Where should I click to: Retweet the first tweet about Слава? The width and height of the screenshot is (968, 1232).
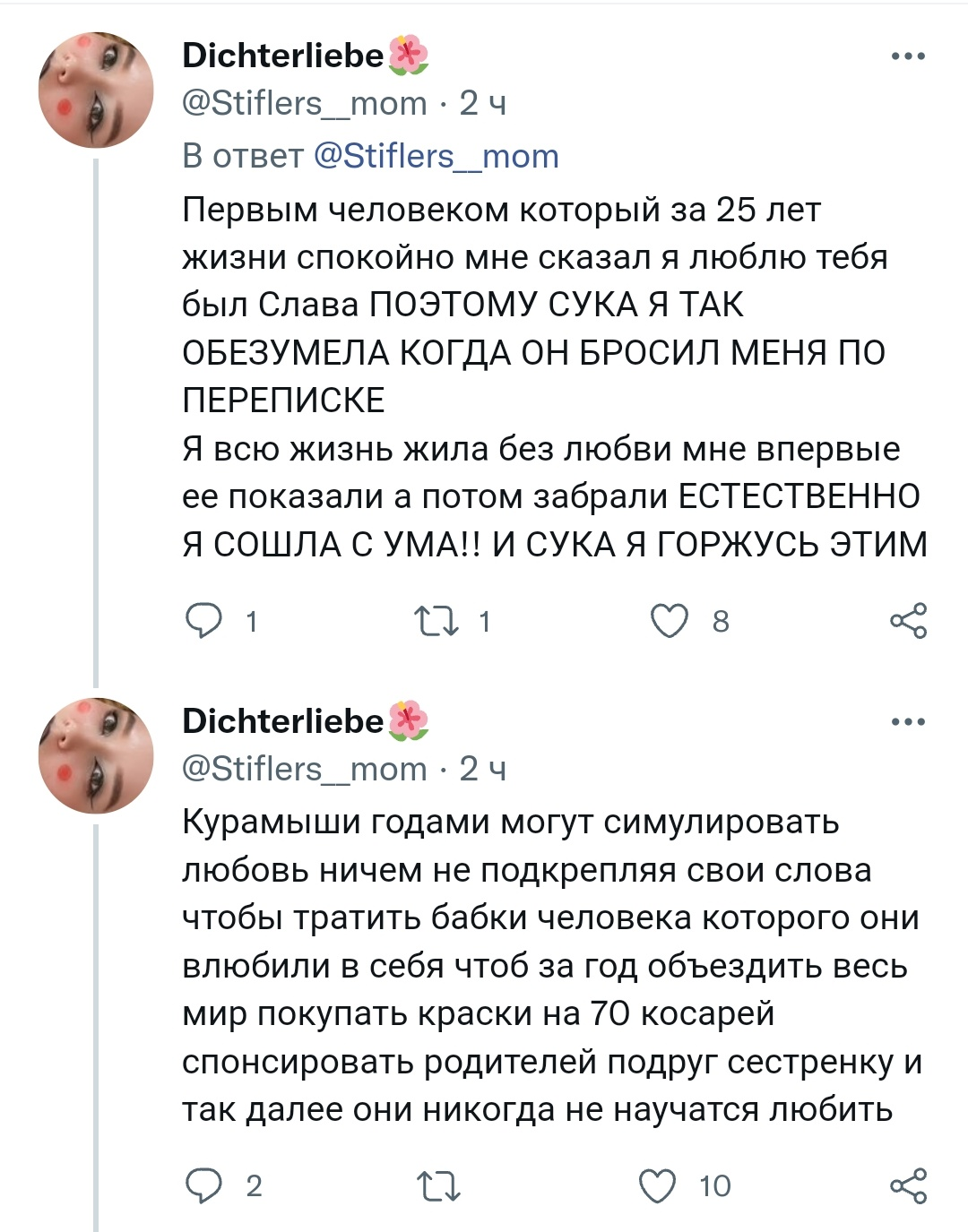(436, 621)
